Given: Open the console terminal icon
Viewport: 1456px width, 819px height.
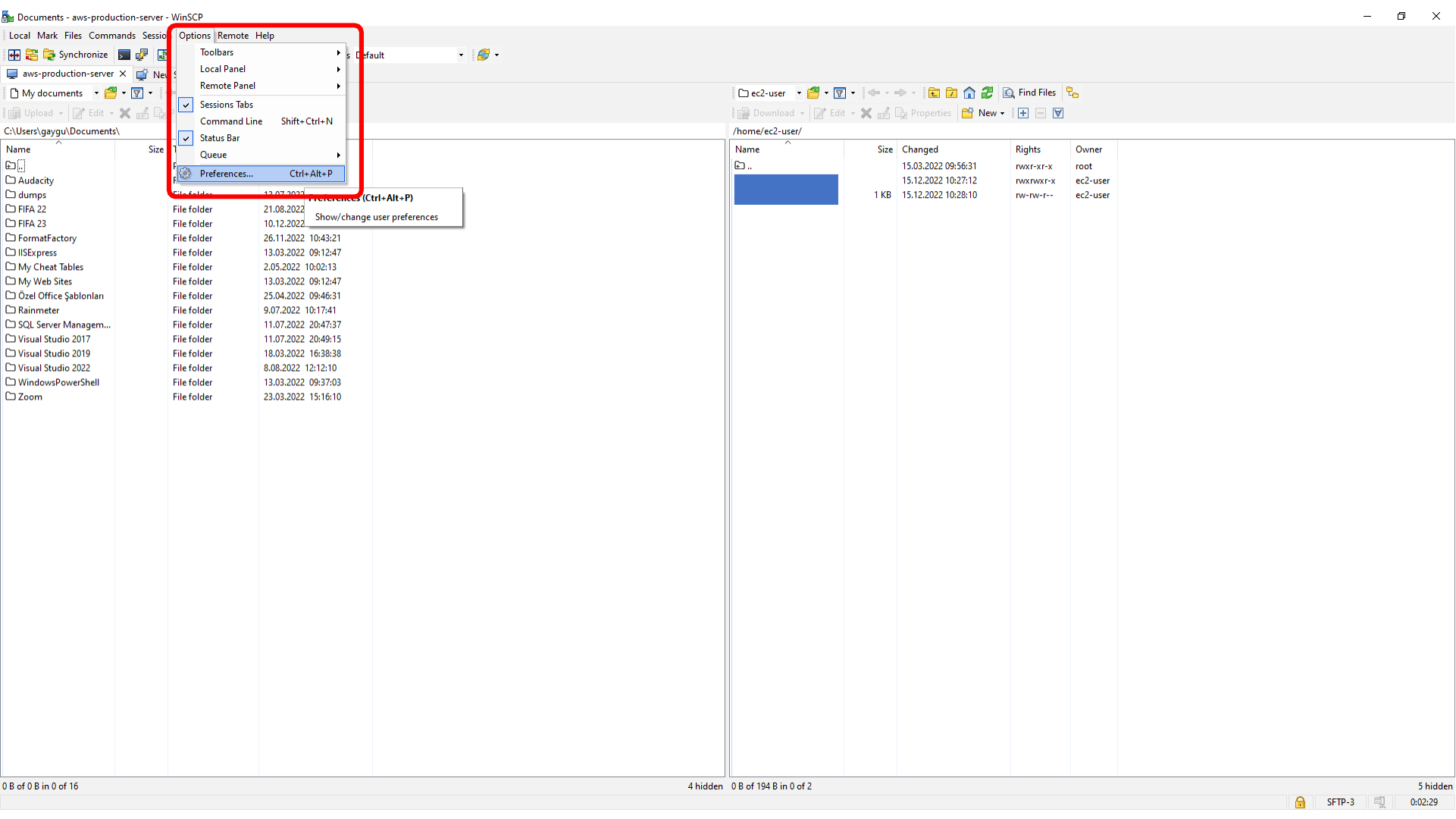Looking at the screenshot, I should point(124,55).
